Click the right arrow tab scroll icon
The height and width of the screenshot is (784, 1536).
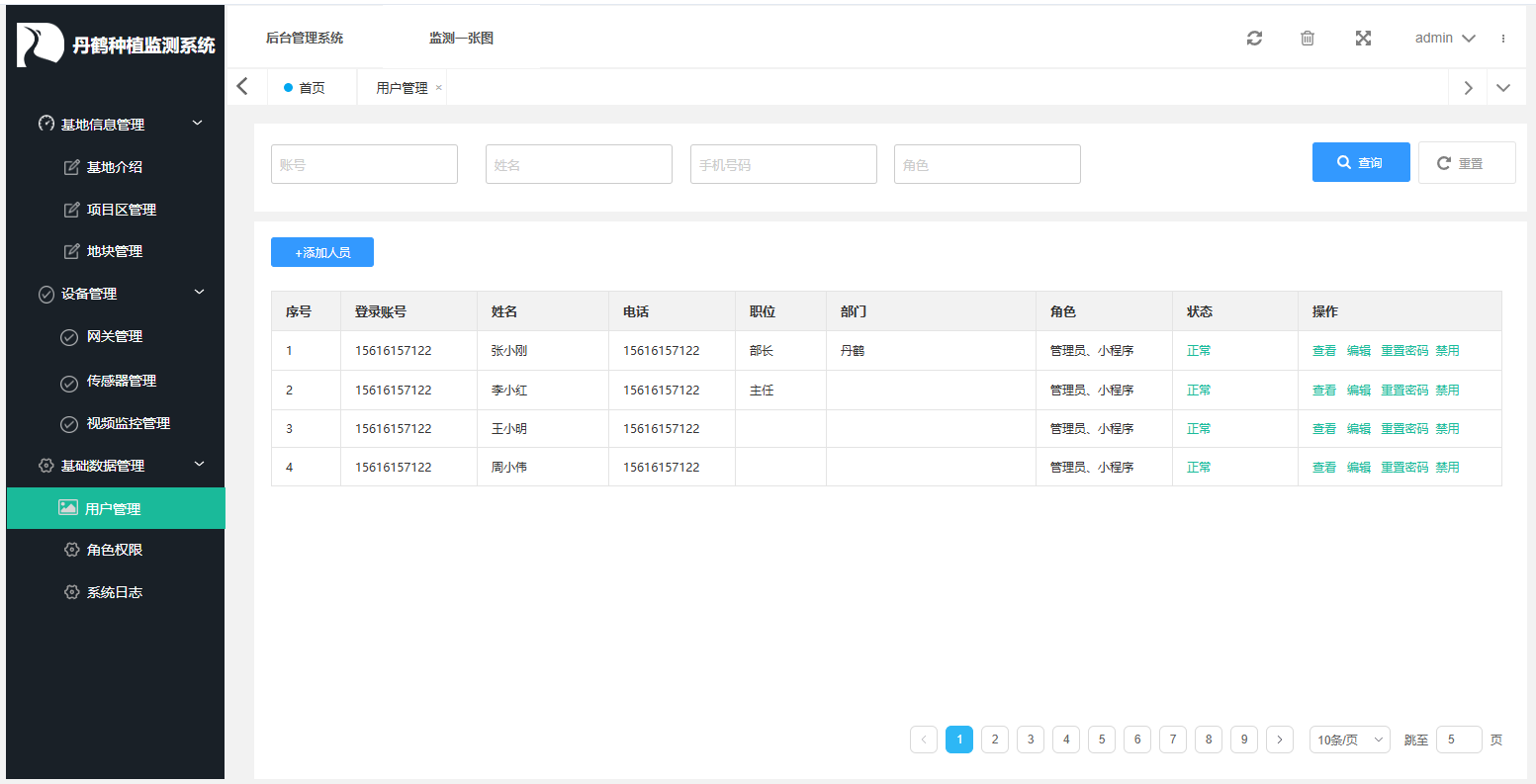pos(1469,88)
